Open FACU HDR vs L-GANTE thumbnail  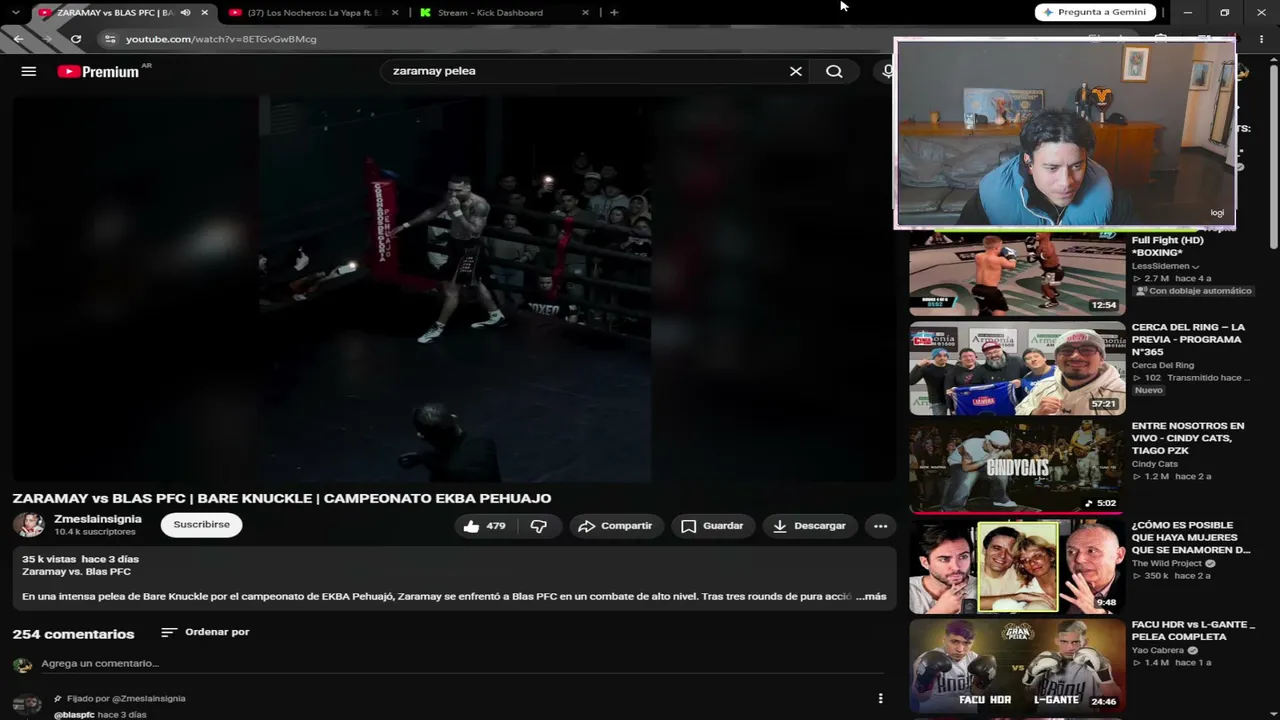coord(1017,665)
